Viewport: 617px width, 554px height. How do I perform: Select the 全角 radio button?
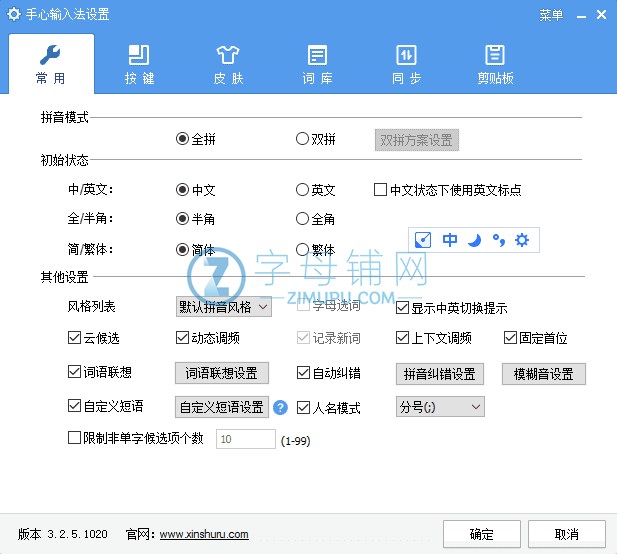click(x=316, y=218)
